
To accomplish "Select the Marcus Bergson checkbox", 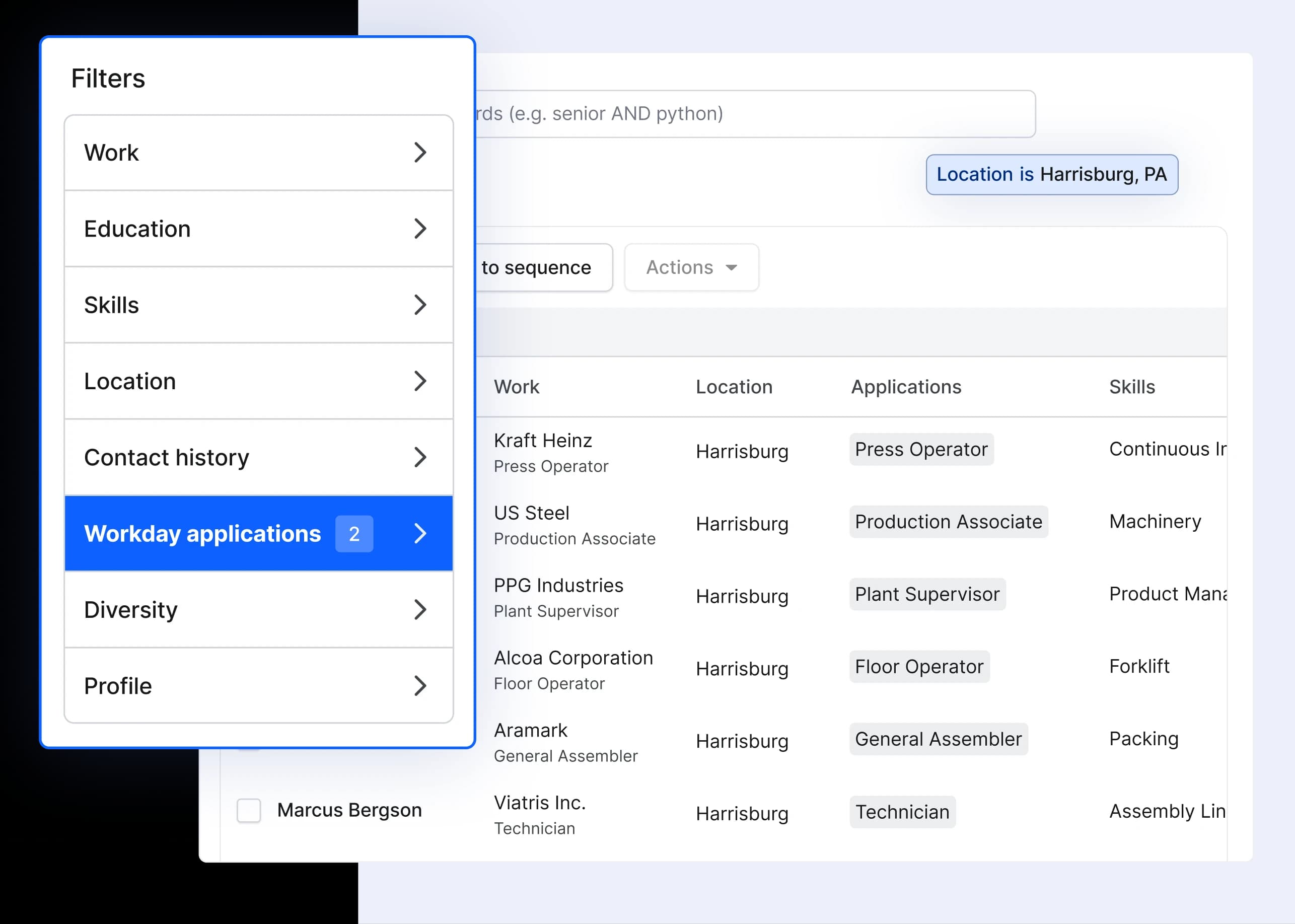I will pos(249,810).
